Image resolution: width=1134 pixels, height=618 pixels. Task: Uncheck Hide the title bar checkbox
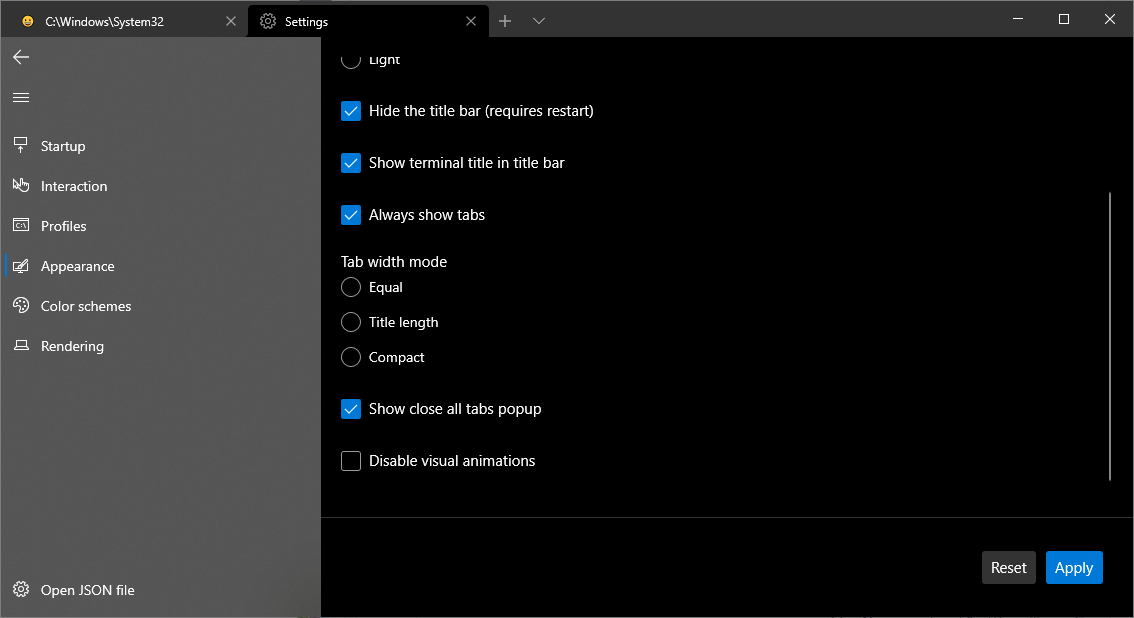[351, 111]
